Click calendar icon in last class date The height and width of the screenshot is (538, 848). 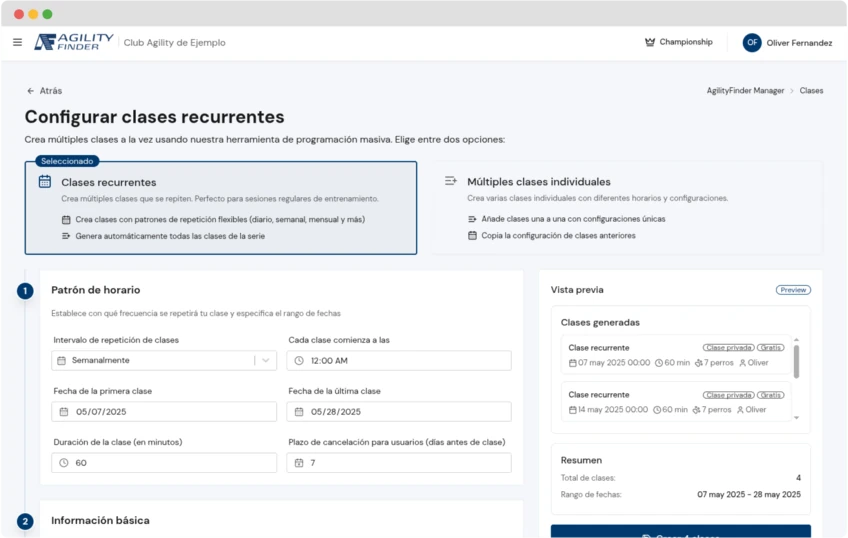299,411
